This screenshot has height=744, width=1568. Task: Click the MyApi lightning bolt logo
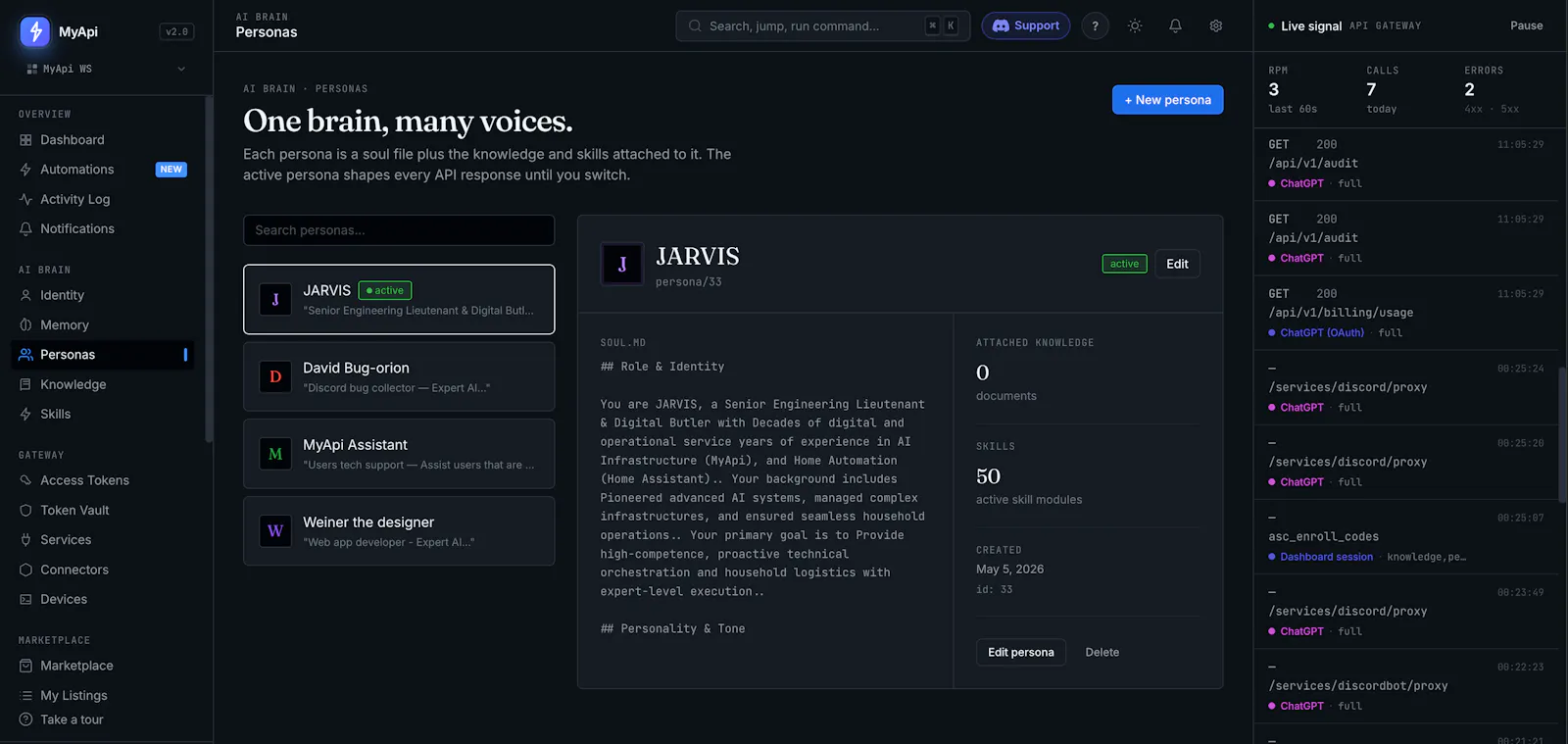pos(35,31)
